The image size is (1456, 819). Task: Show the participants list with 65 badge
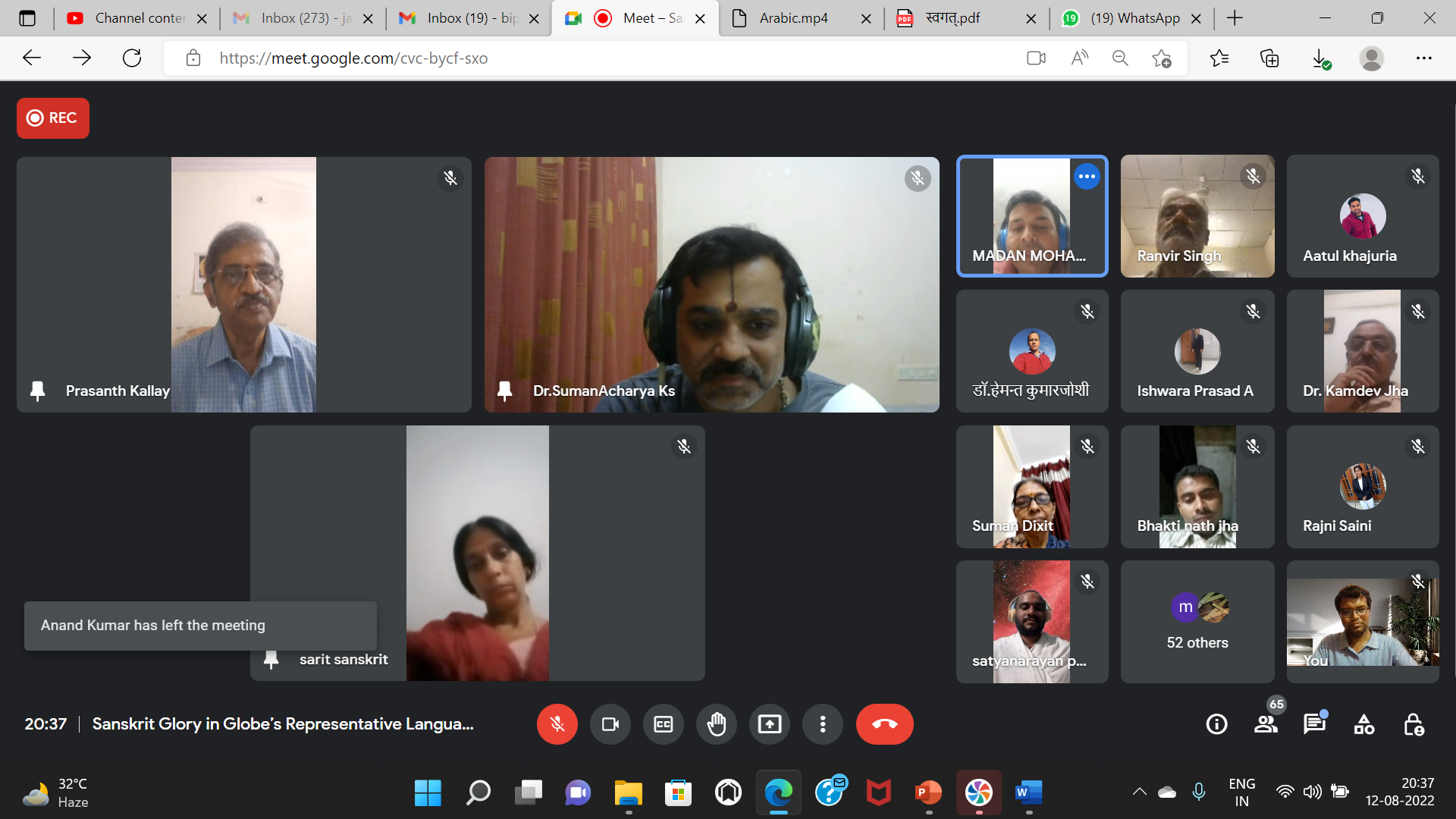pyautogui.click(x=1266, y=724)
